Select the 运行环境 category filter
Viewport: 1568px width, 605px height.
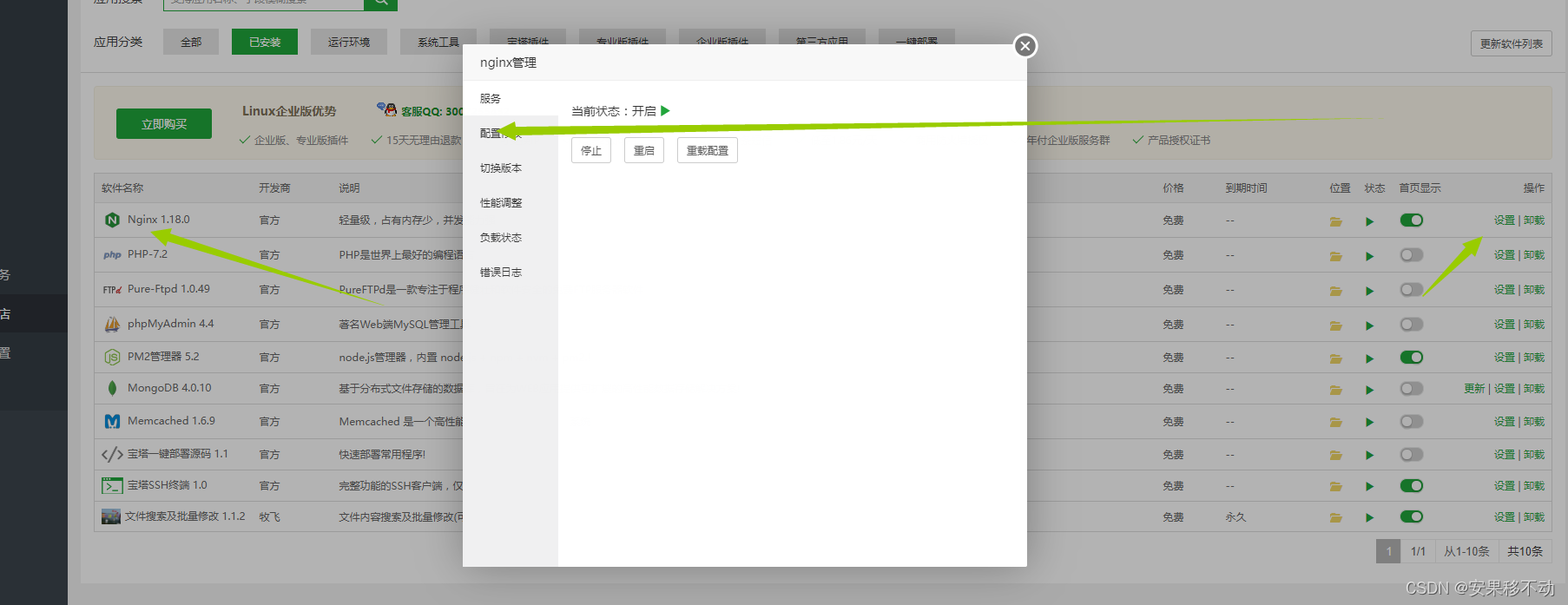[349, 42]
